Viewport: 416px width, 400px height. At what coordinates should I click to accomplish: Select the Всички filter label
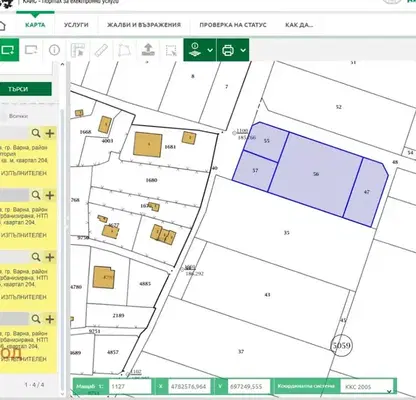point(18,116)
